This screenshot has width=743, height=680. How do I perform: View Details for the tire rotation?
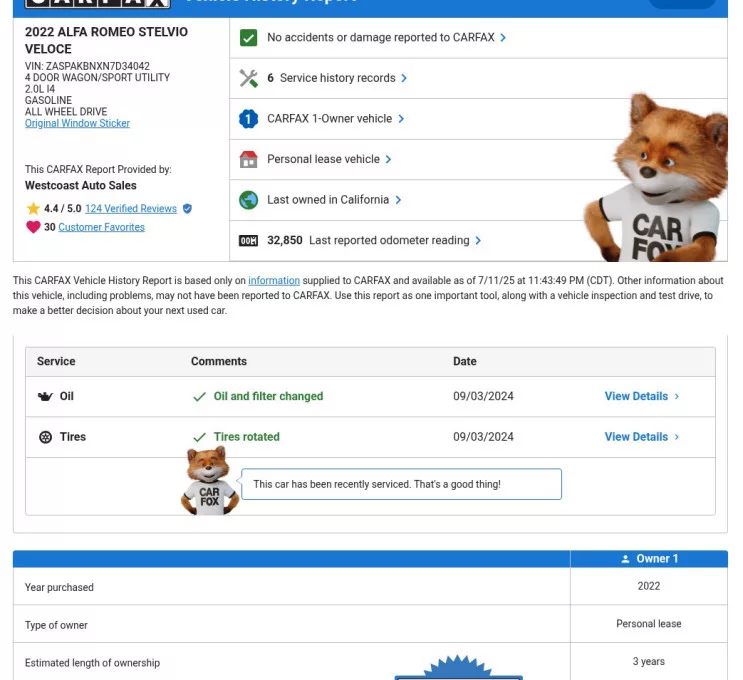pos(641,437)
